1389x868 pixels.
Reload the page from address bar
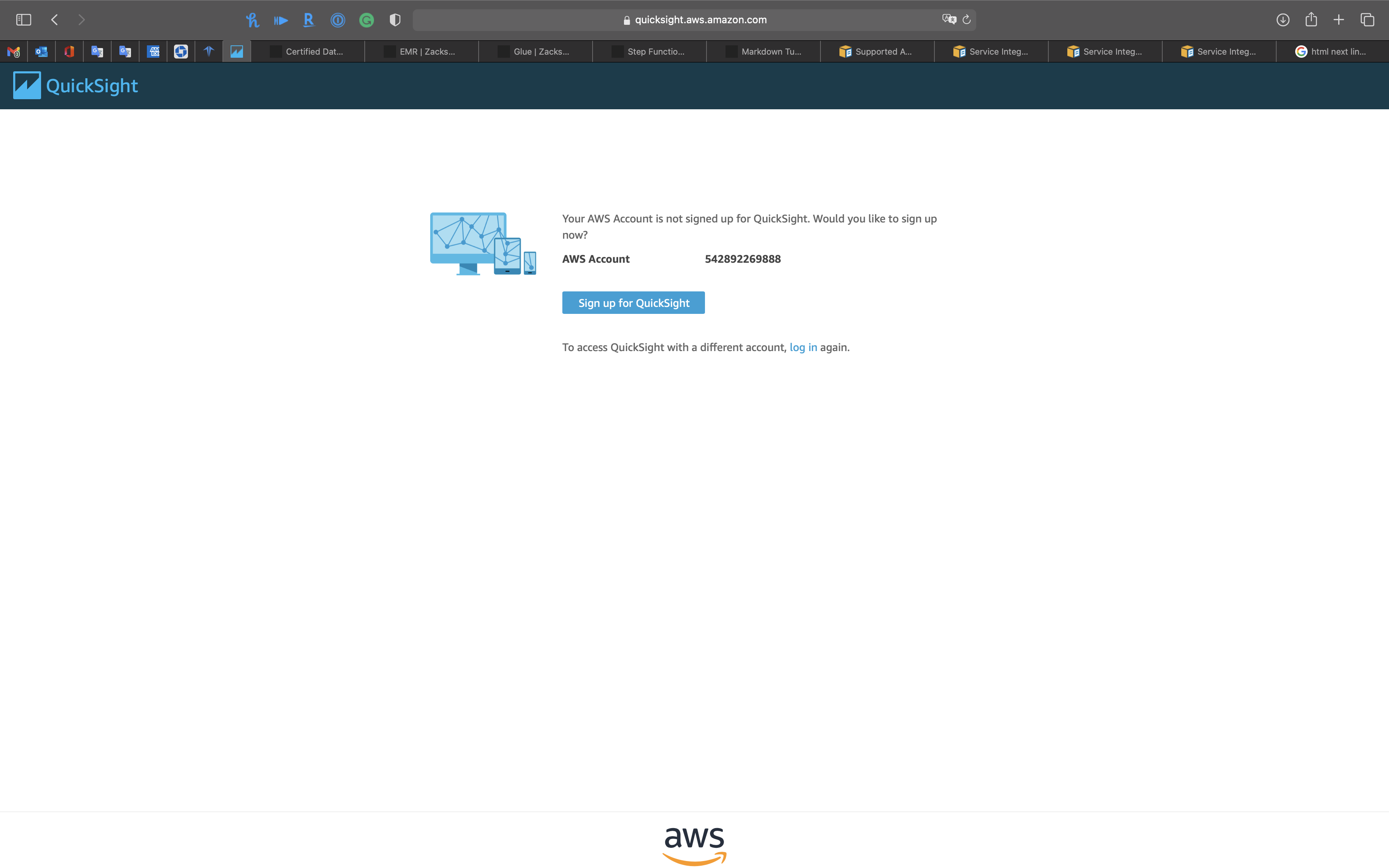967,20
